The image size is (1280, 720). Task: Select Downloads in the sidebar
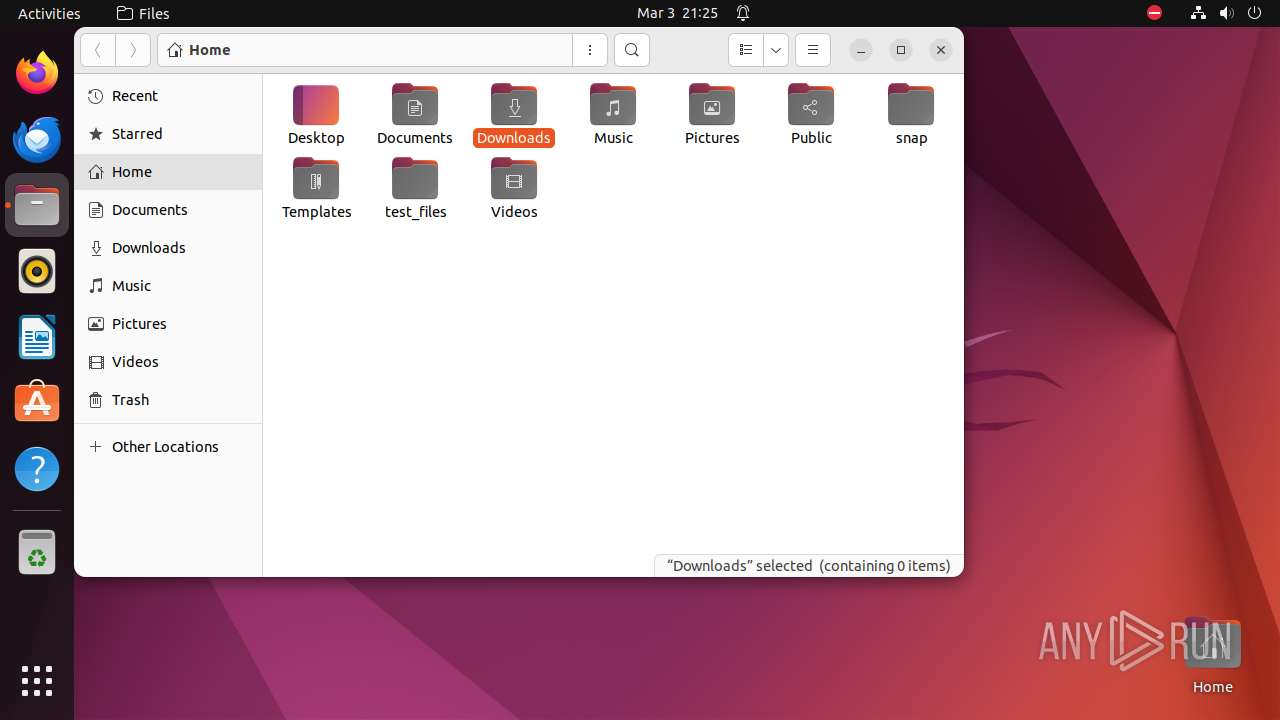(x=168, y=248)
